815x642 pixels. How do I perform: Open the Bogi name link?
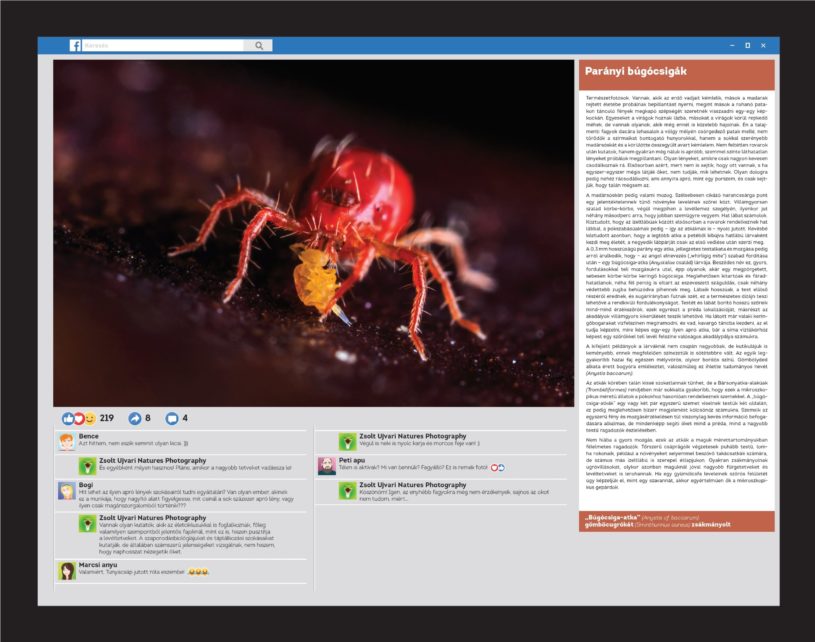[86, 485]
